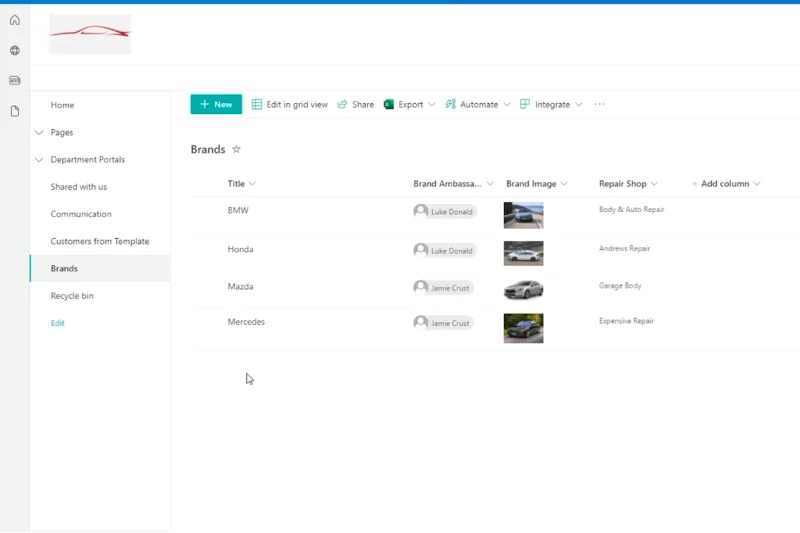Open My files page icon

[15, 111]
